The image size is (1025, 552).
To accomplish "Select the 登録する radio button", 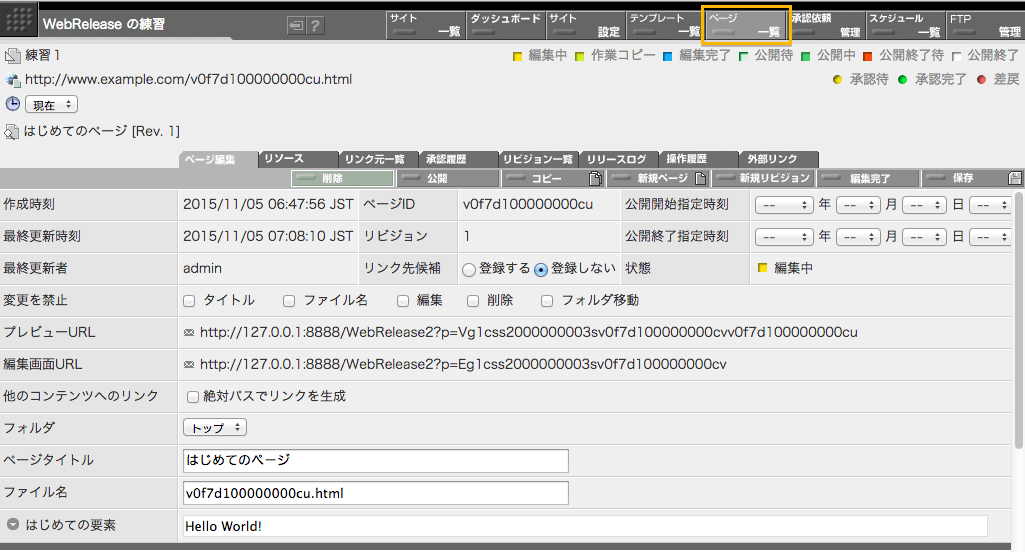I will click(x=469, y=269).
